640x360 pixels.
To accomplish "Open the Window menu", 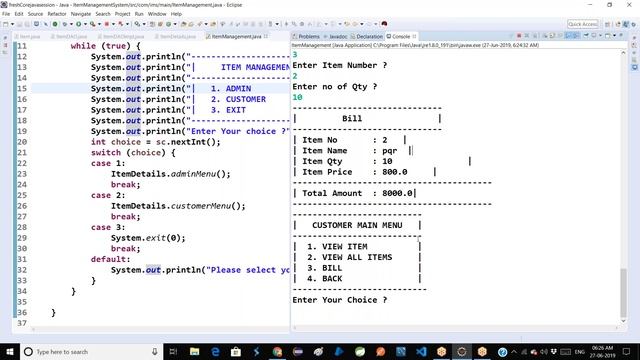I will click(x=157, y=14).
